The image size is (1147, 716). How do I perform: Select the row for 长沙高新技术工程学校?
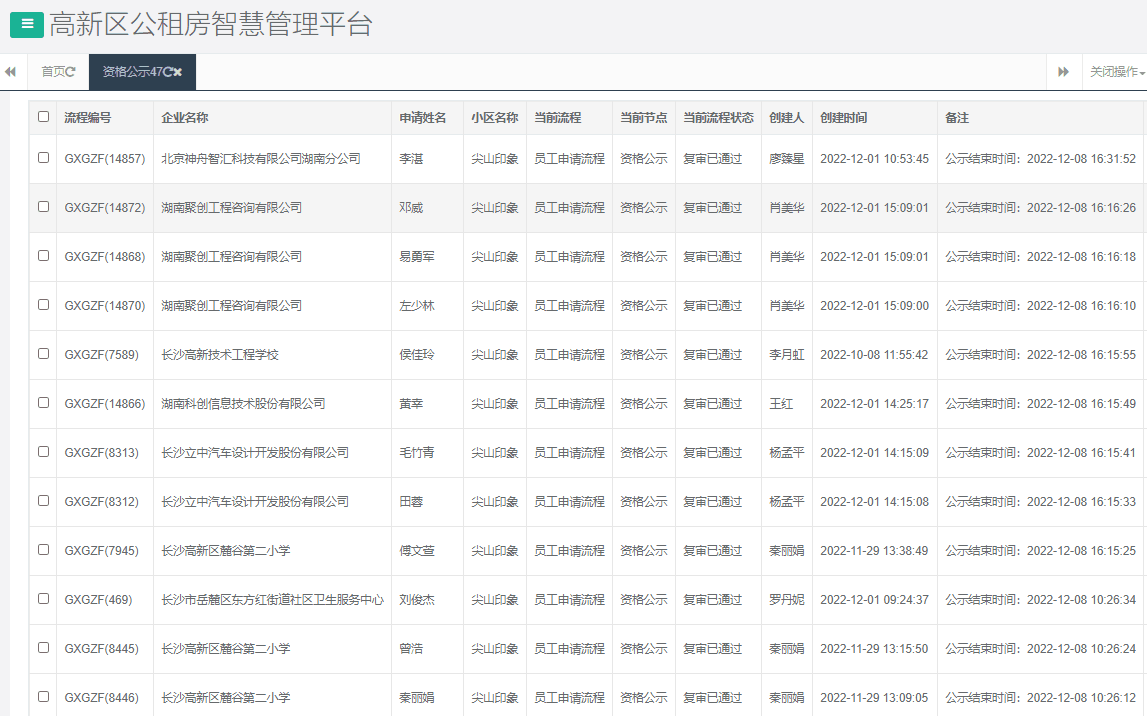[220, 354]
